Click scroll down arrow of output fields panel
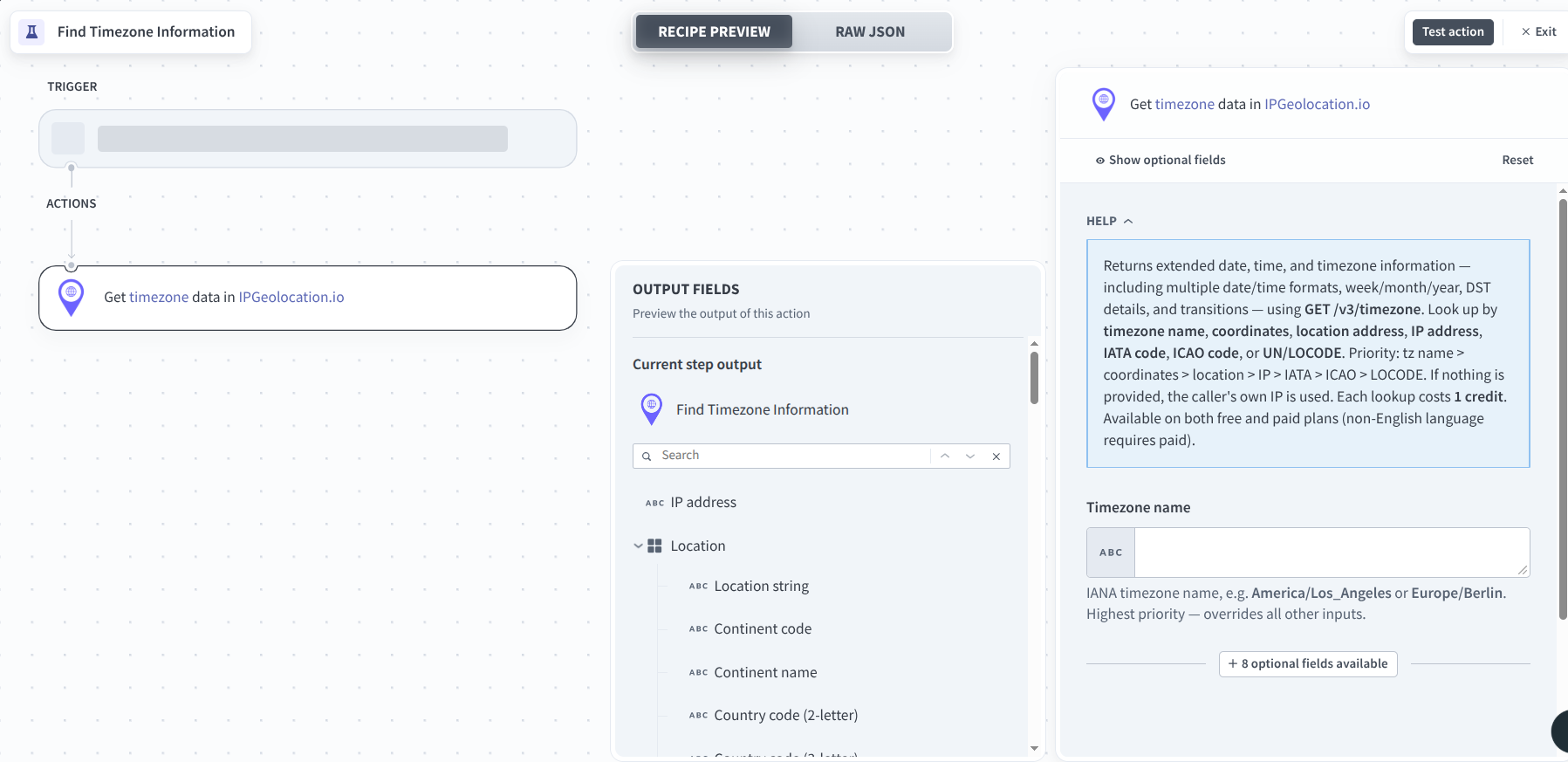The width and height of the screenshot is (1568, 762). pyautogui.click(x=1034, y=748)
